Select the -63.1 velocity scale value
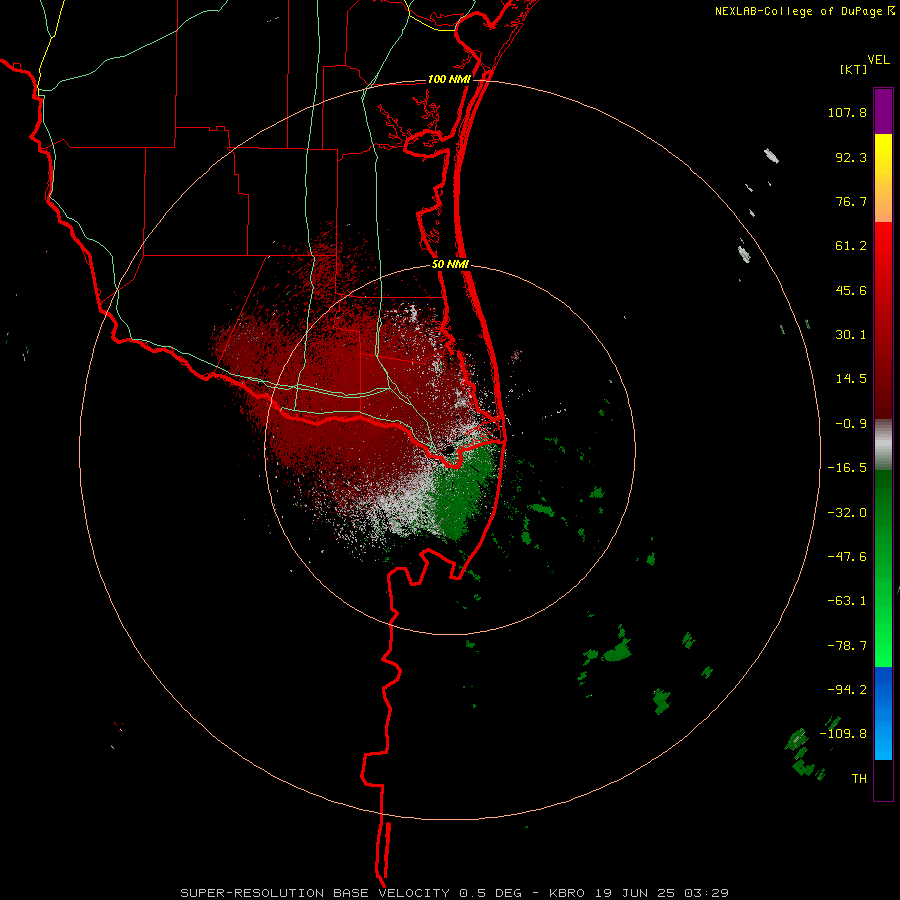Screen dimensions: 900x900 click(x=847, y=601)
